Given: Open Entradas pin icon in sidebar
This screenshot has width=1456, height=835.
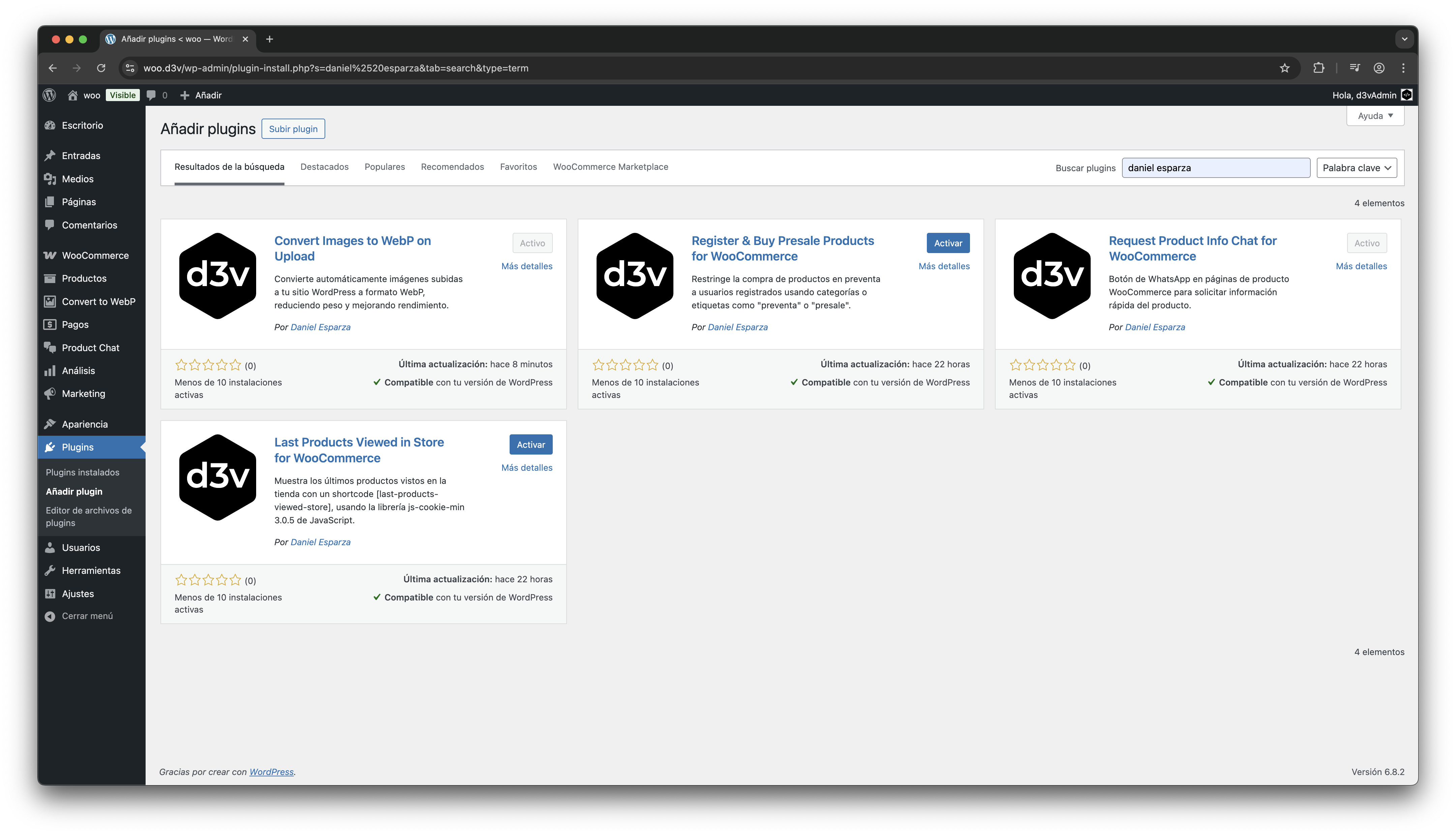Looking at the screenshot, I should click(51, 155).
